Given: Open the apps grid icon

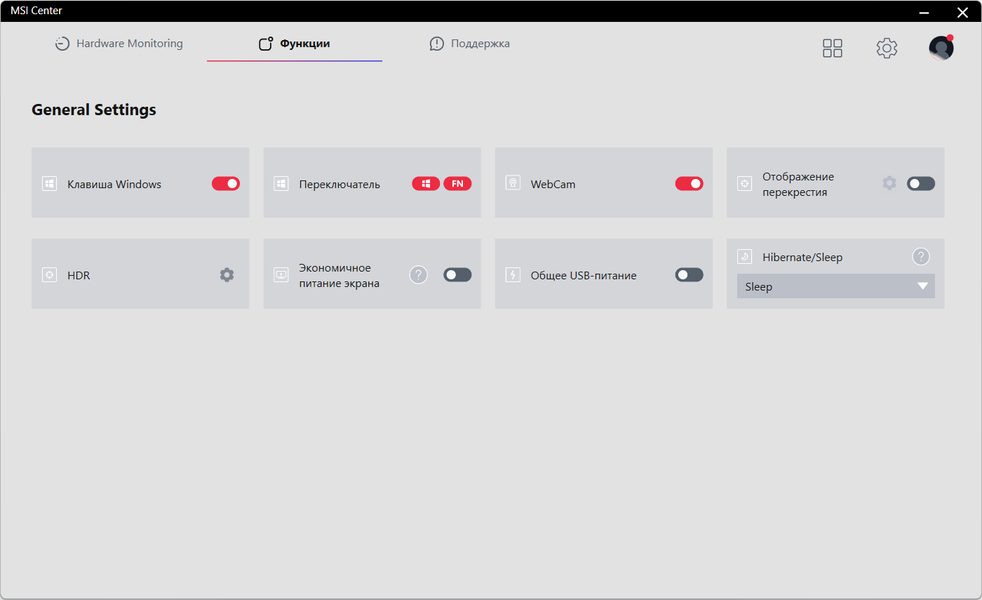Looking at the screenshot, I should click(832, 48).
